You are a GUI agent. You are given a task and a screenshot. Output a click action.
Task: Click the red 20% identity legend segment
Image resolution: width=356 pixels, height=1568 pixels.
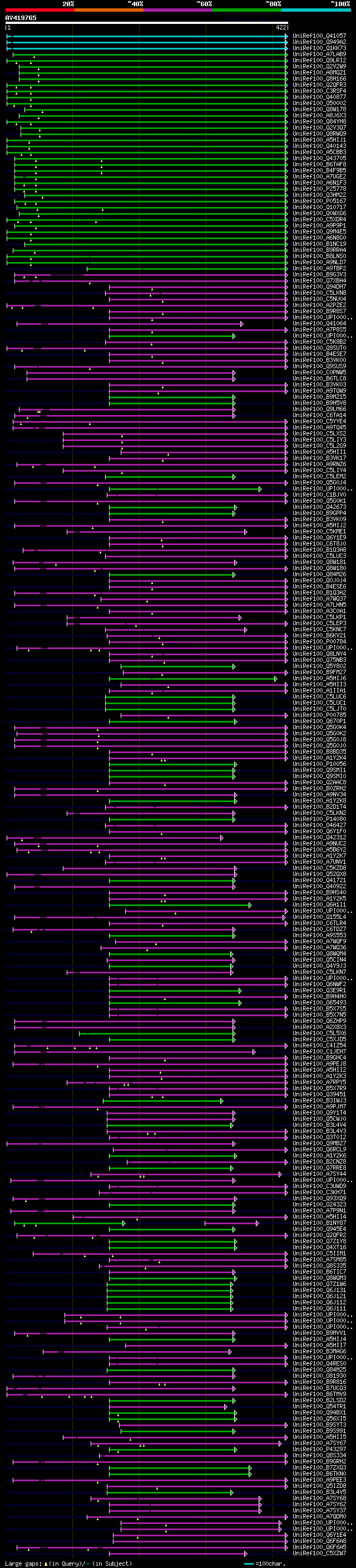(40, 10)
